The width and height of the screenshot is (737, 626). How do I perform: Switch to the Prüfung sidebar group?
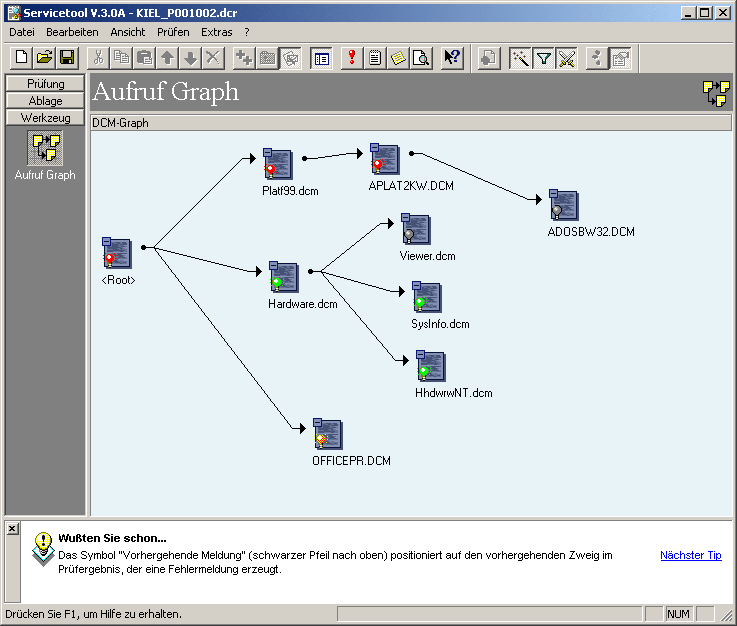pos(45,84)
